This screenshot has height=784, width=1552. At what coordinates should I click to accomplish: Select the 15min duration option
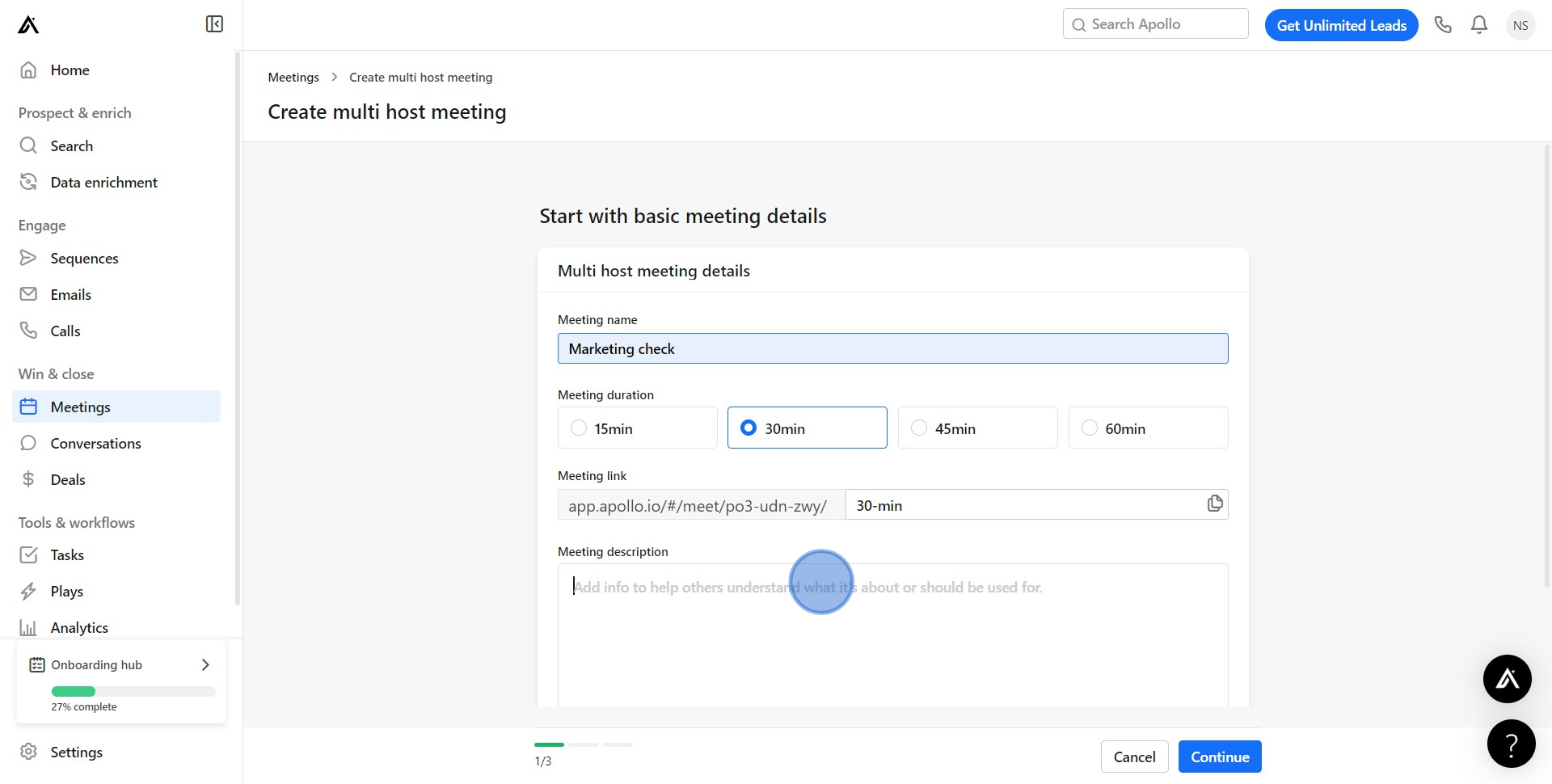(x=637, y=428)
